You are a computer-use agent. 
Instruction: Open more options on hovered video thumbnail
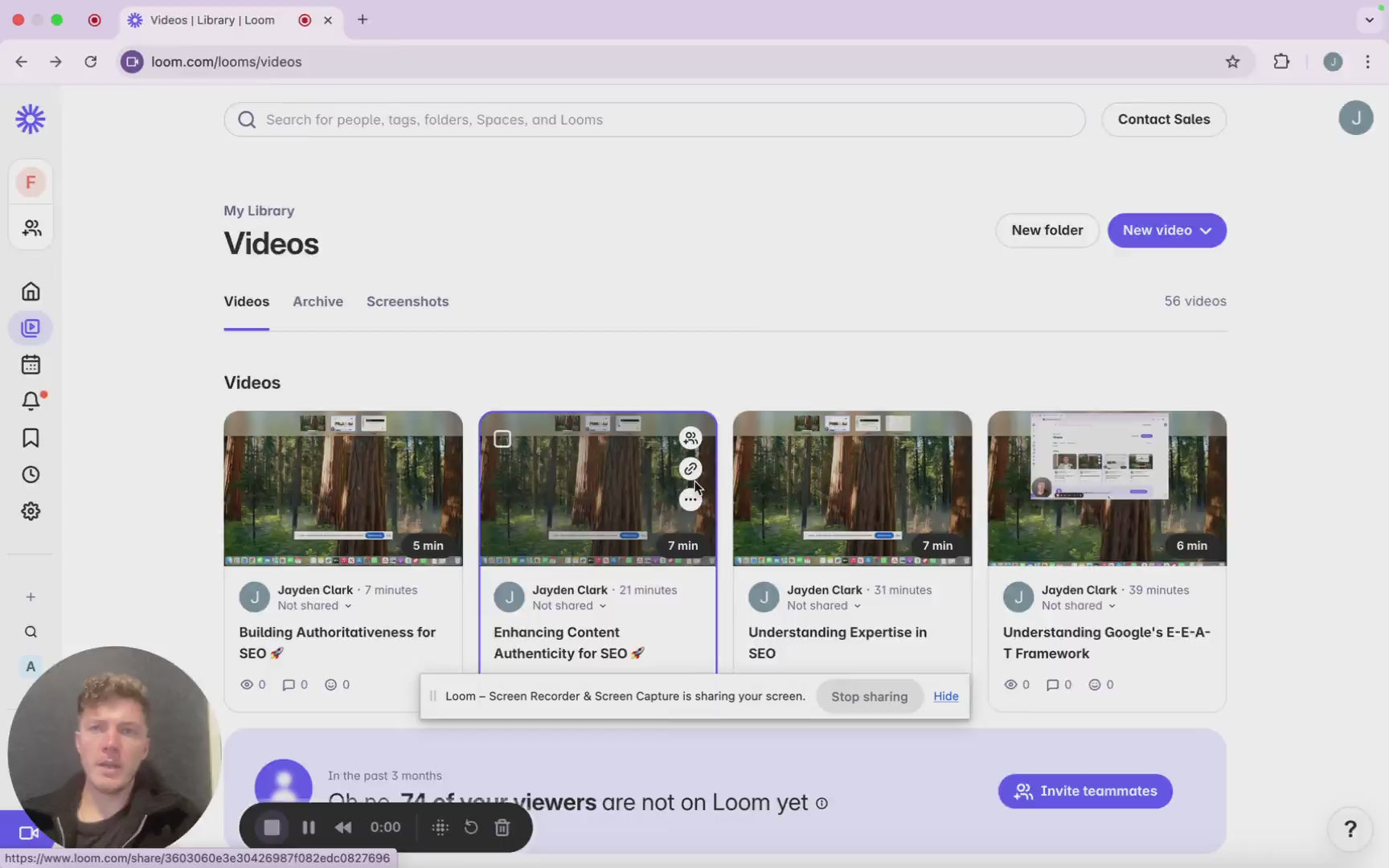coord(690,500)
